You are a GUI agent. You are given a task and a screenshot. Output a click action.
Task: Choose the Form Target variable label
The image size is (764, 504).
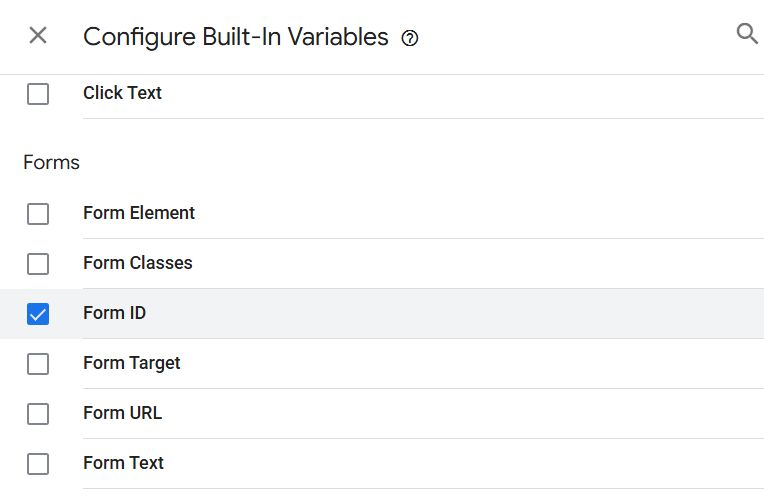coord(131,363)
